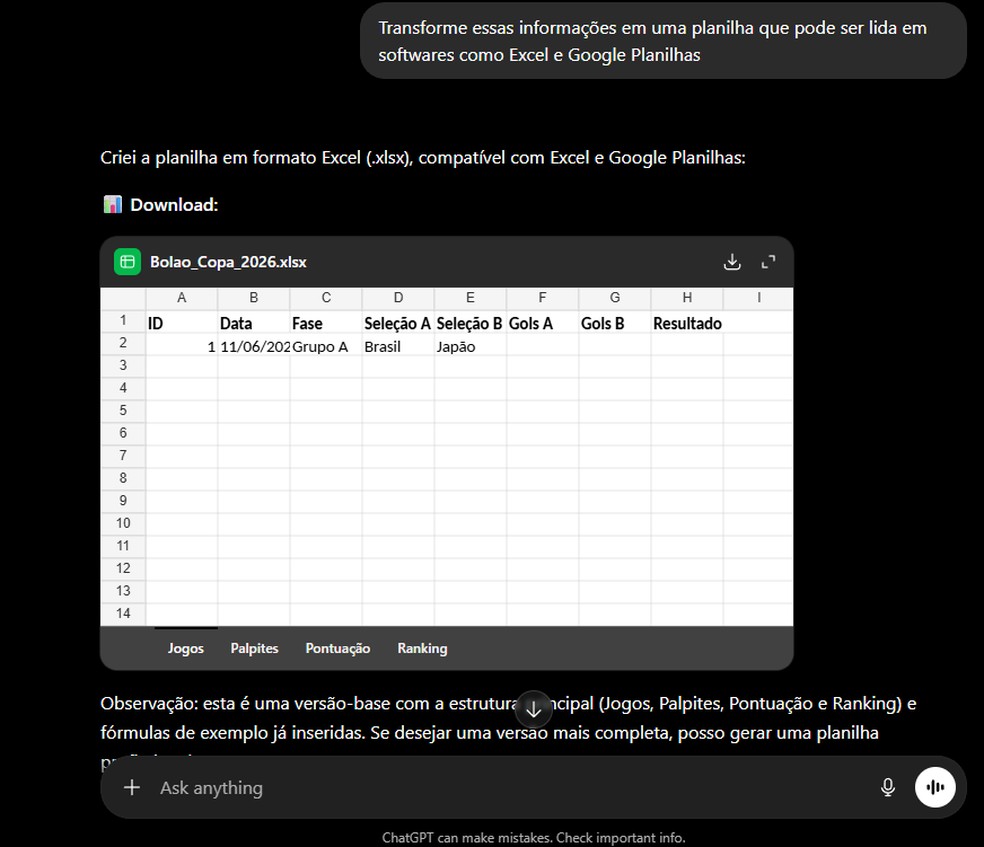Click the green spreadsheet file icon

coord(127,262)
